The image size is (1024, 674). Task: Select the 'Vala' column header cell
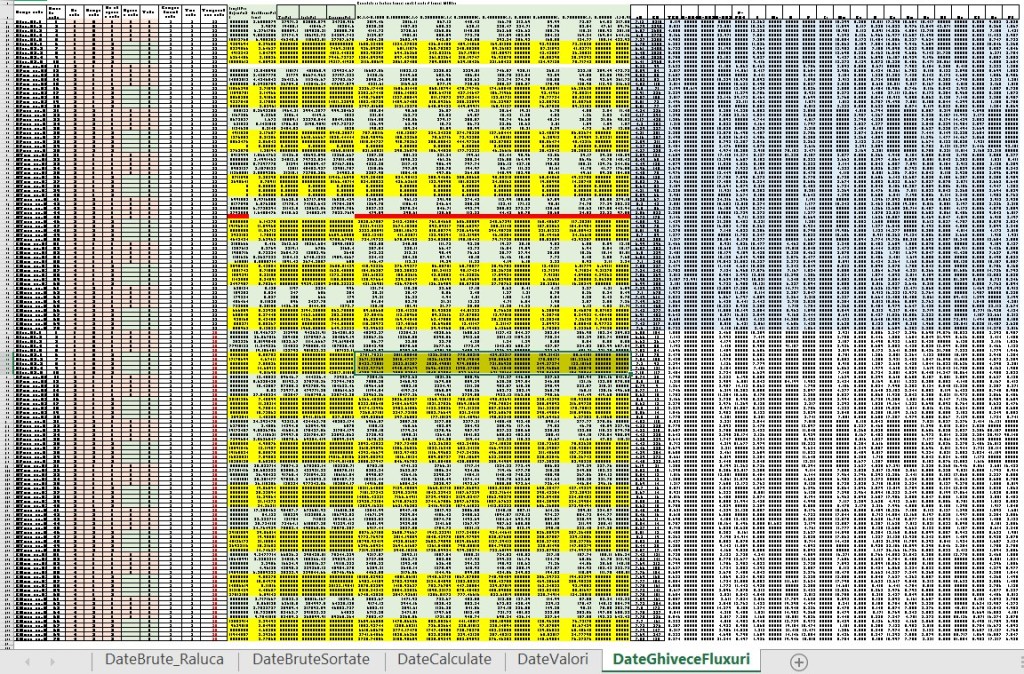click(149, 11)
